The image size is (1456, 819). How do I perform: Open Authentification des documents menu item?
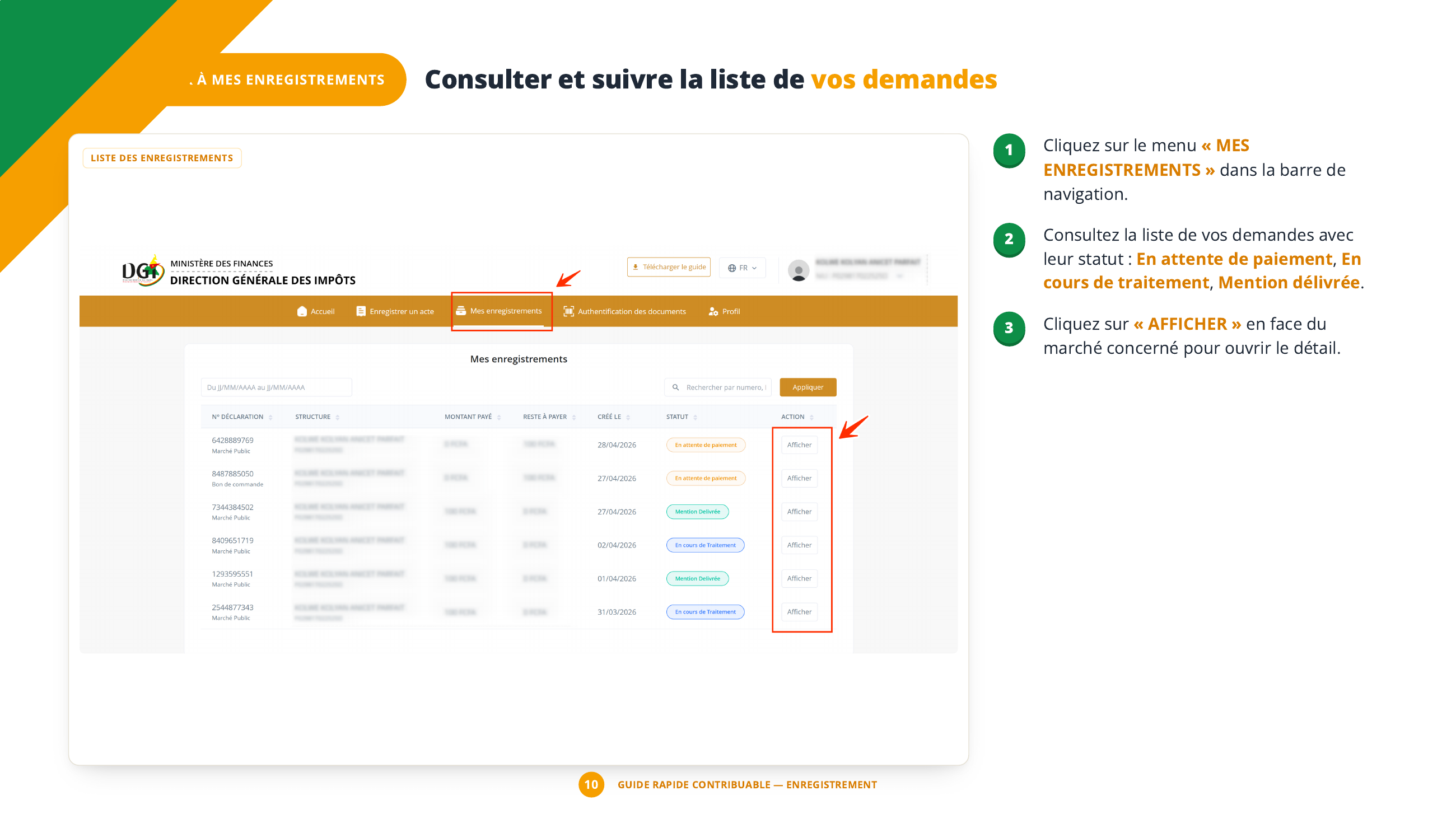pos(624,311)
